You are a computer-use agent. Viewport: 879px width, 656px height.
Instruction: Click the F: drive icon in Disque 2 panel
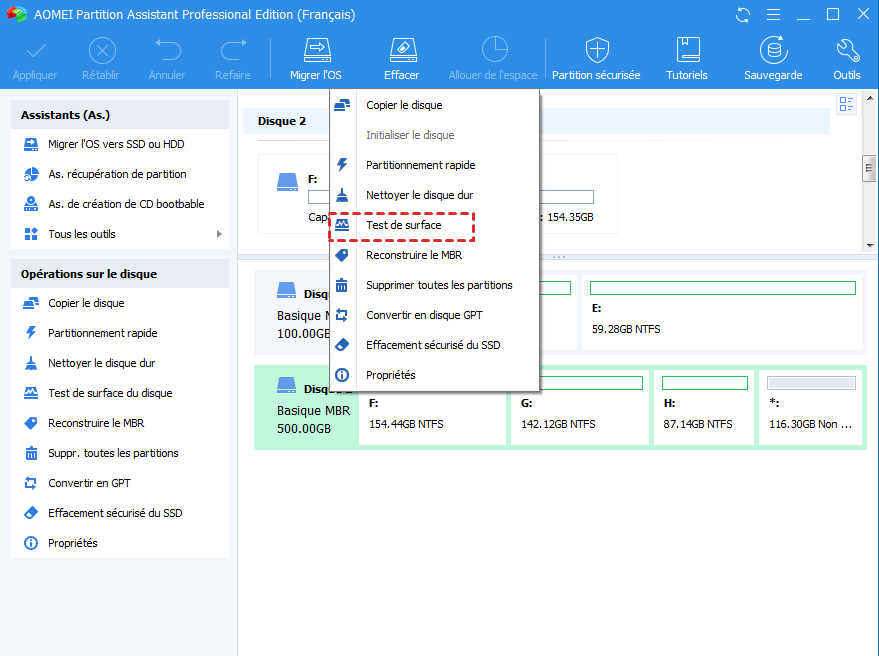coord(288,182)
